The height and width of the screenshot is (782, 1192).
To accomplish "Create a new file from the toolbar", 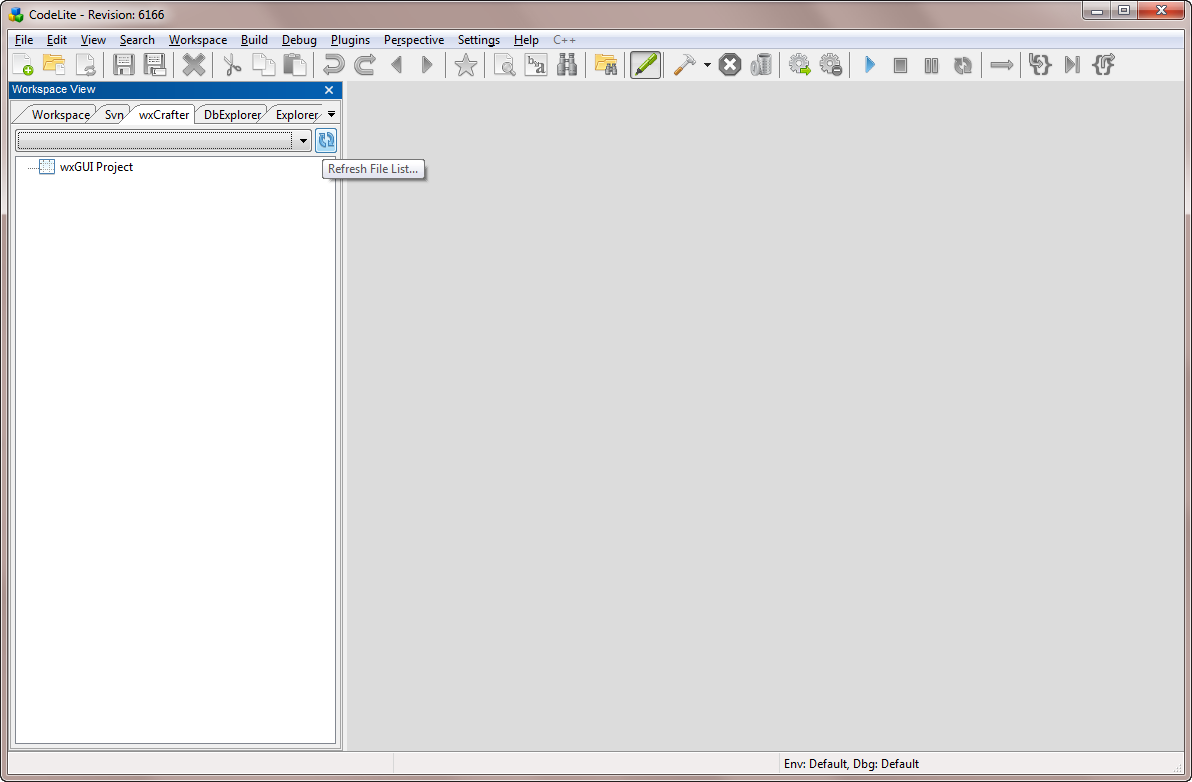I will click(23, 65).
